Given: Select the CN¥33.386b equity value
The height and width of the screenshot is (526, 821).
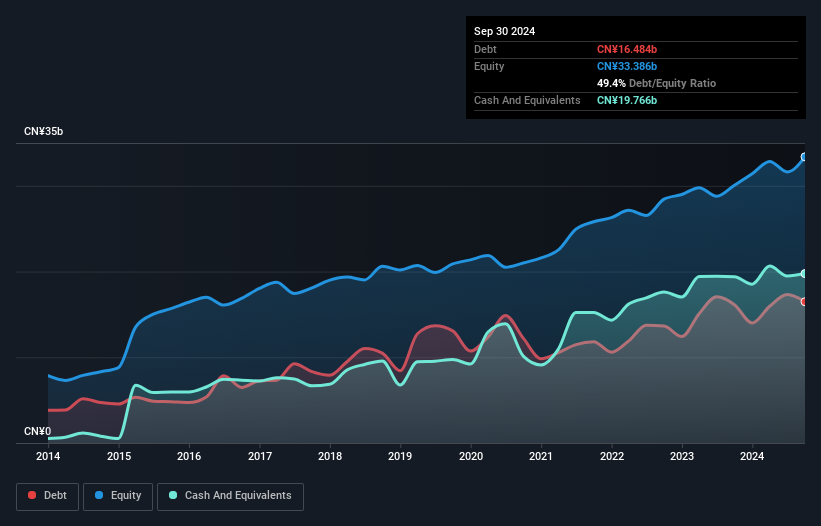Looking at the screenshot, I should pyautogui.click(x=627, y=66).
